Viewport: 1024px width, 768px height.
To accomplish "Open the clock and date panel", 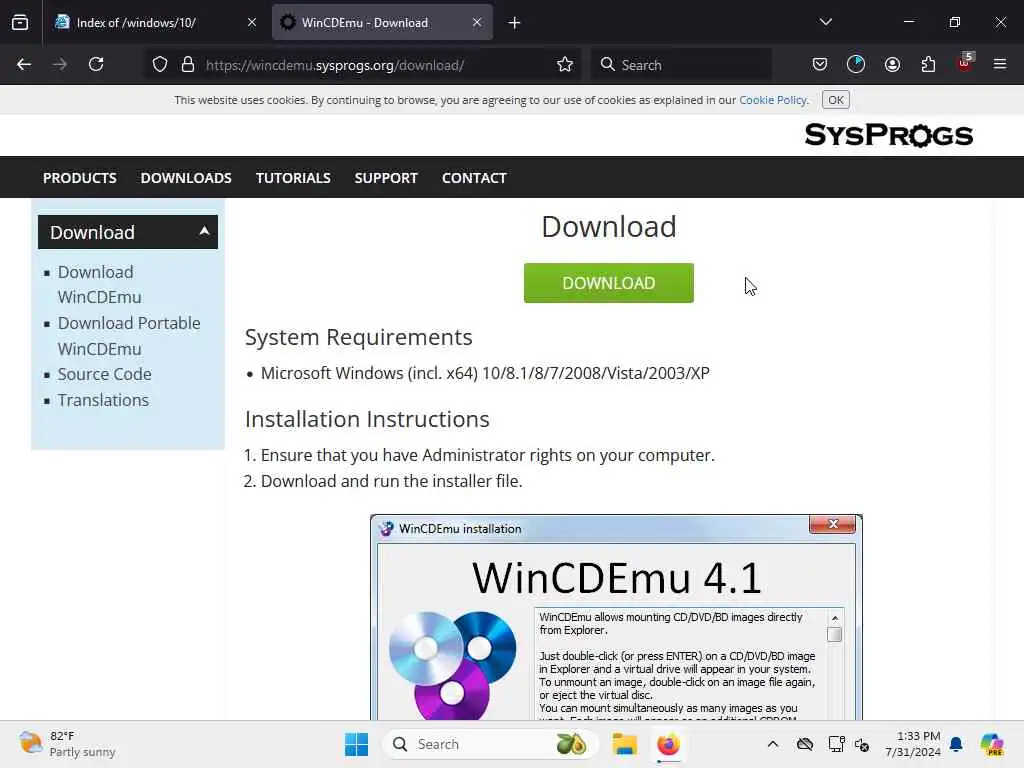I will click(913, 744).
